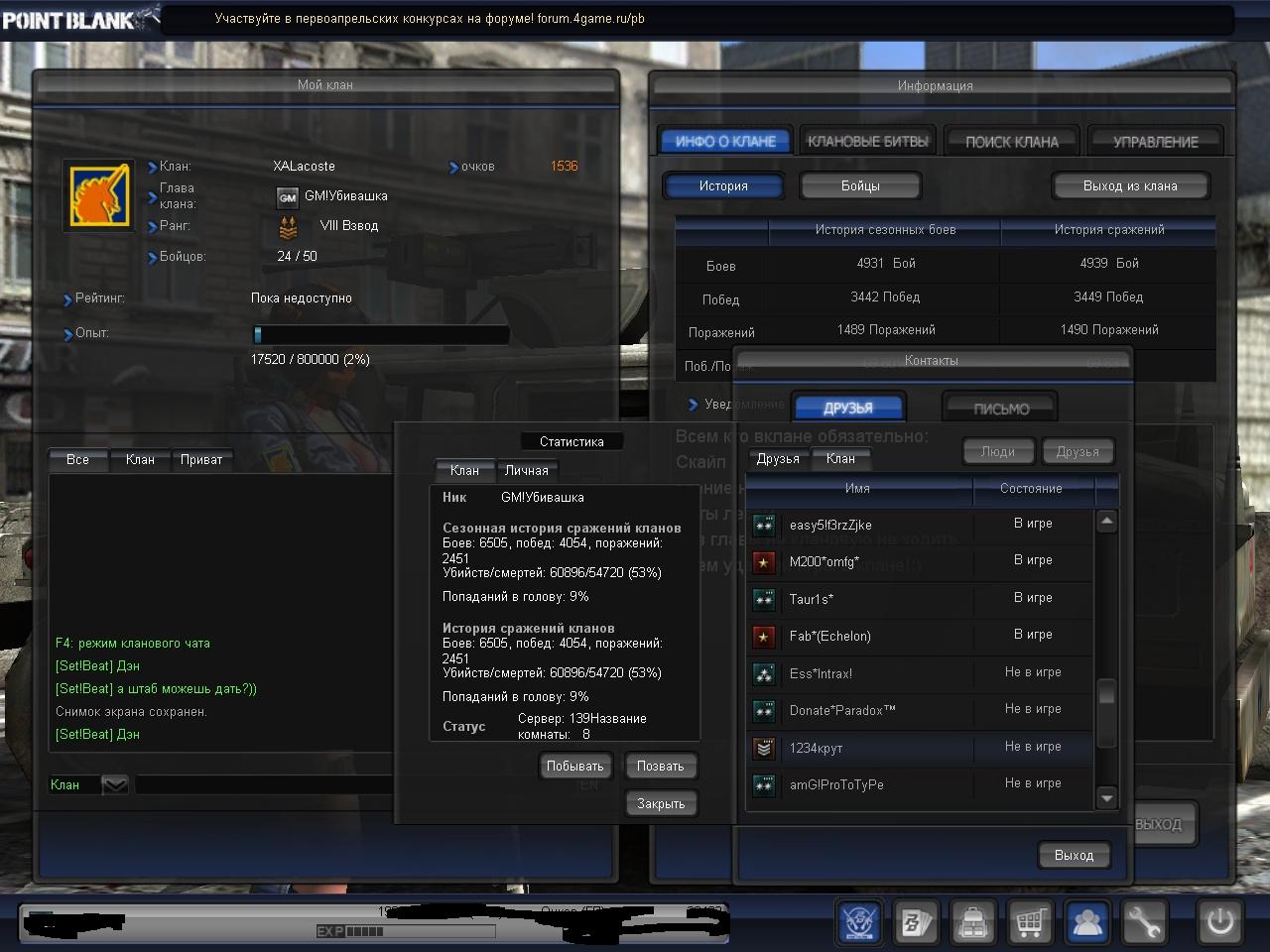Open the backpack inventory icon
This screenshot has width=1270, height=952.
point(973,922)
